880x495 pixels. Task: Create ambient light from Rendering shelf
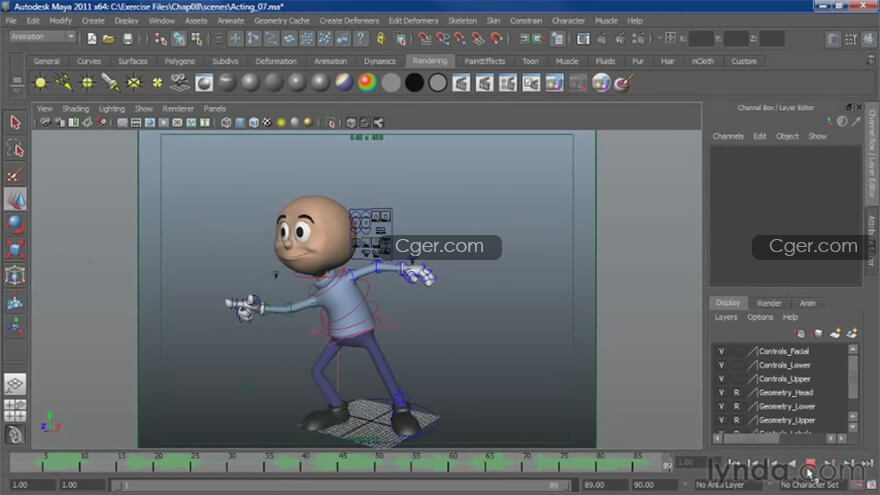pos(40,83)
